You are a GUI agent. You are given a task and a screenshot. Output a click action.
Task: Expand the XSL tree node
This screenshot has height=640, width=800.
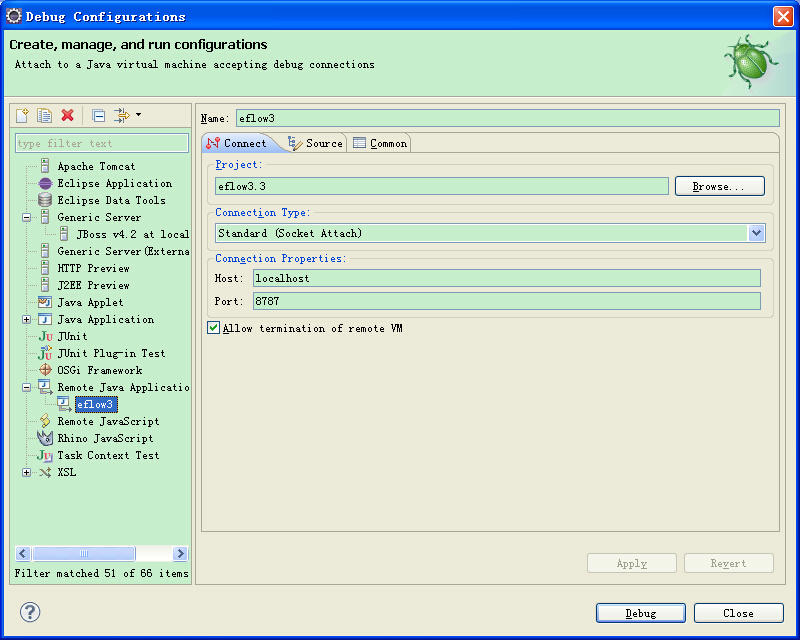tap(27, 473)
